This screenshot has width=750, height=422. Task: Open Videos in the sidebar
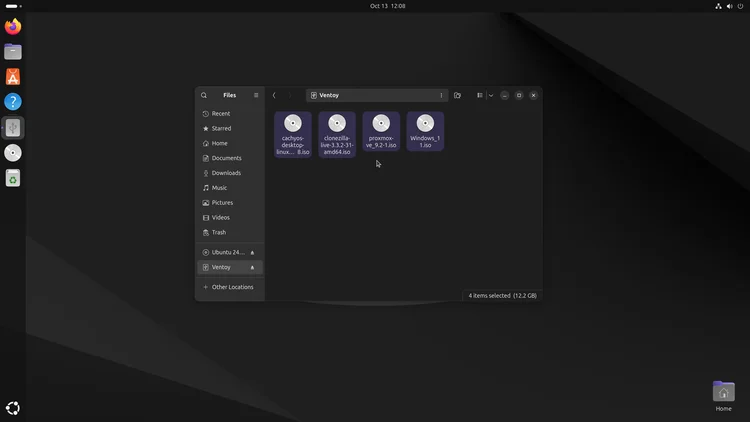[230, 217]
